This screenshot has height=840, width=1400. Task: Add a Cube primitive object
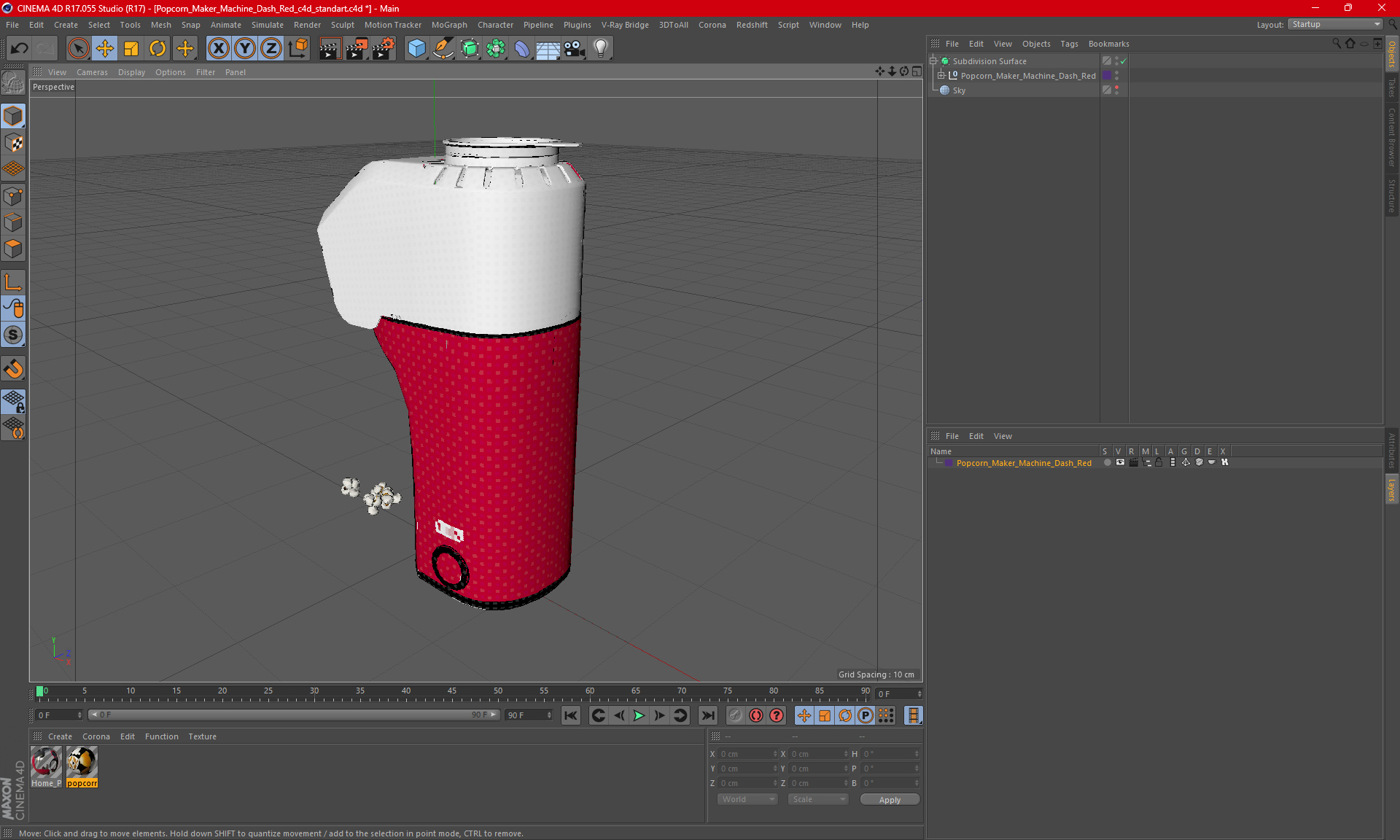[x=416, y=49]
